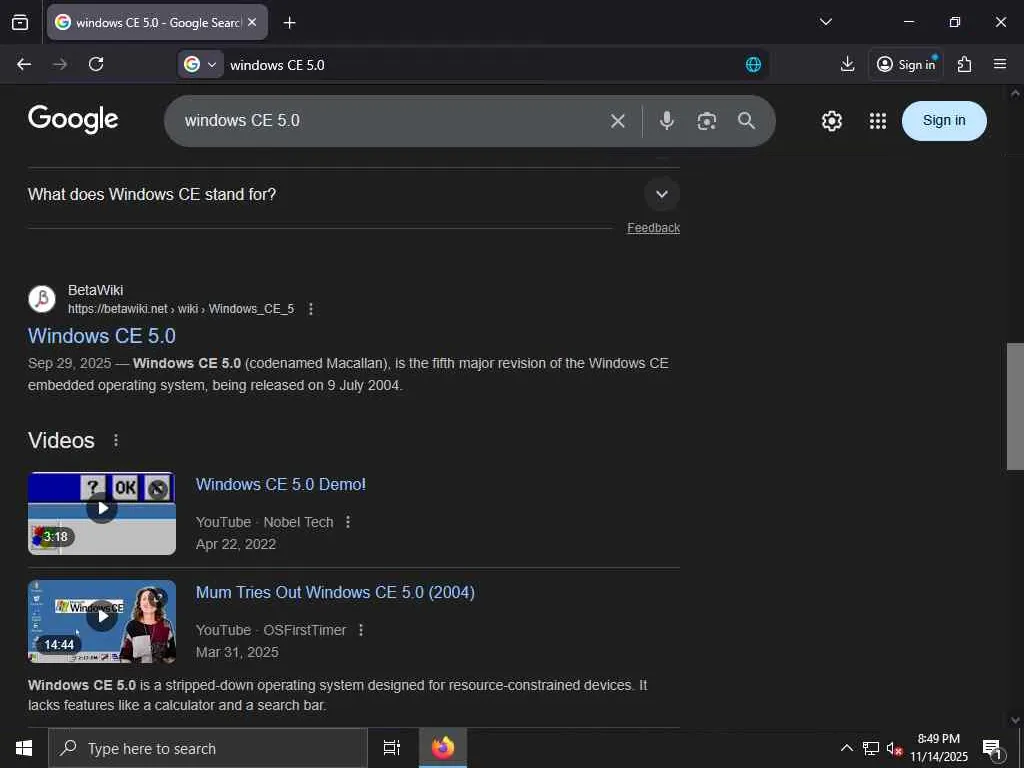Open a new tab with the plus button
The height and width of the screenshot is (768, 1024).
[x=289, y=23]
